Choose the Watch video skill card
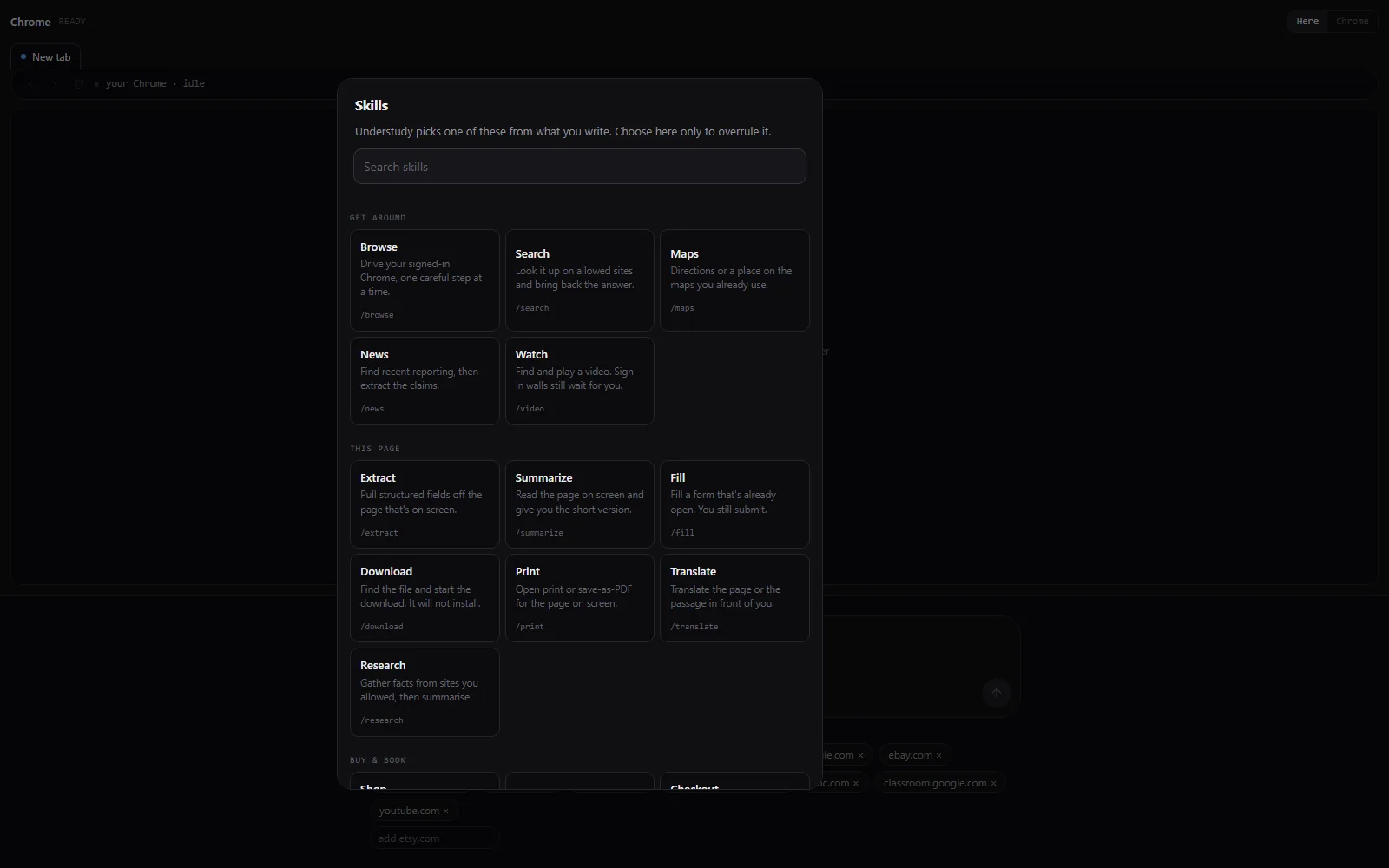 point(579,381)
